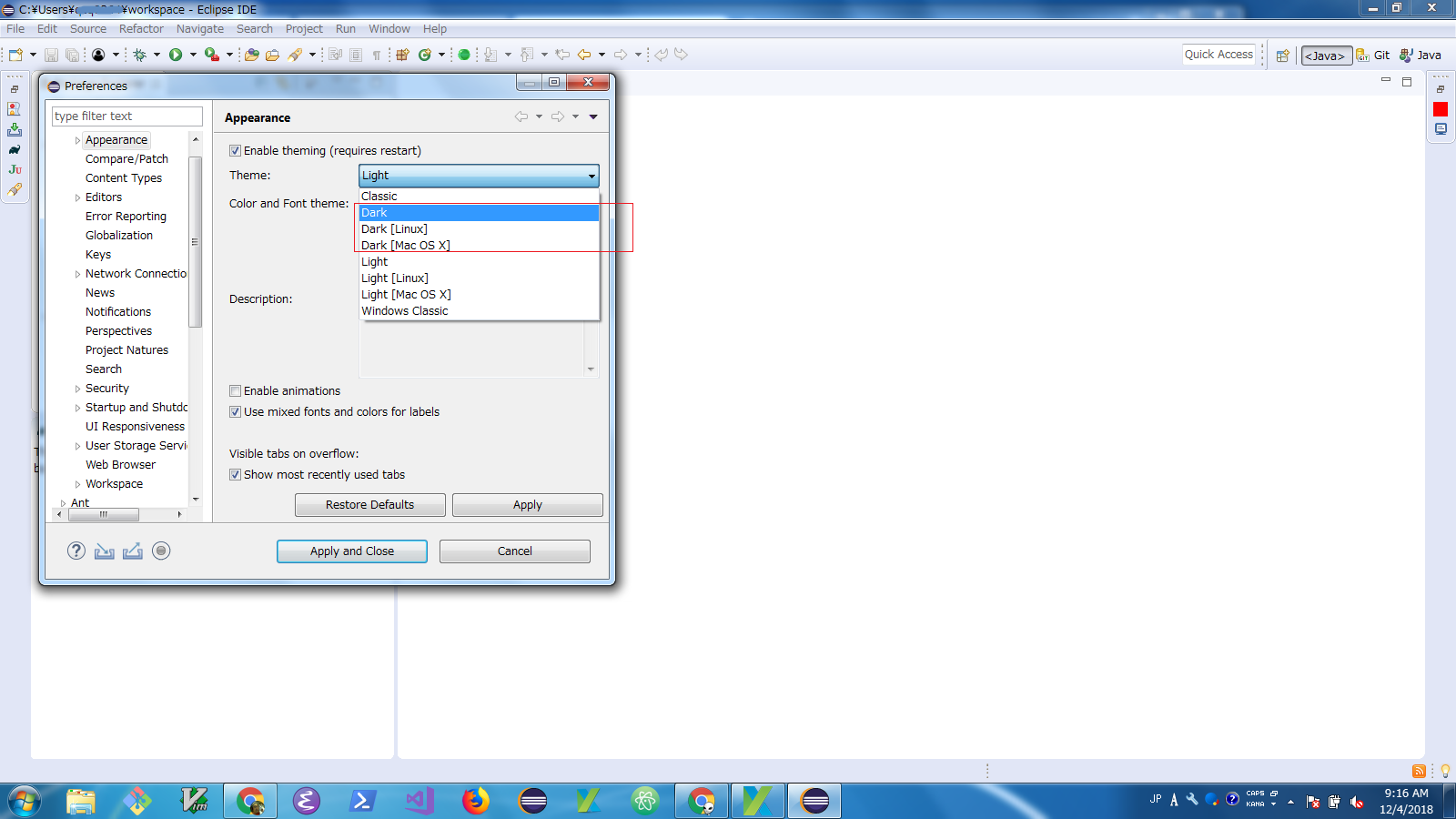Screen dimensions: 1456x819
Task: Open the Refactor menu
Action: (x=141, y=29)
